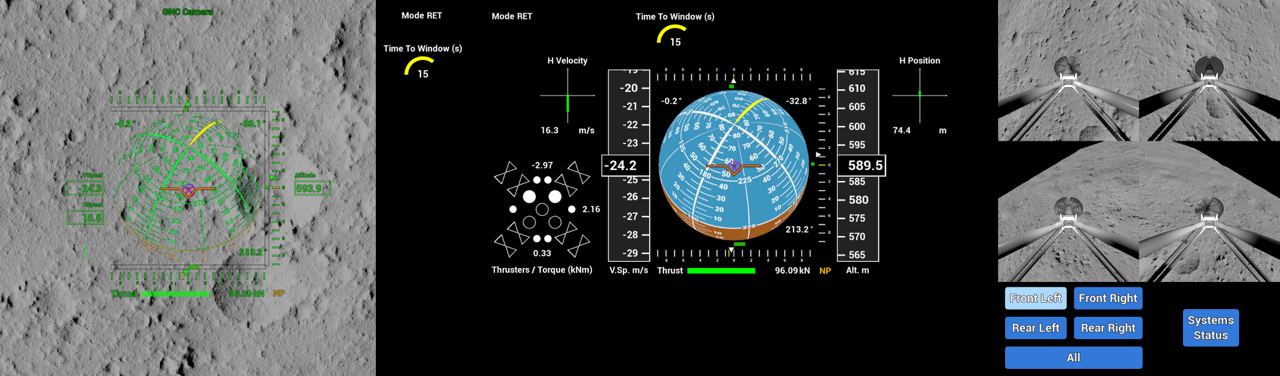Click the 593.9 Altitude box in the GNC camera overlay
The height and width of the screenshot is (376, 1280).
[x=312, y=187]
